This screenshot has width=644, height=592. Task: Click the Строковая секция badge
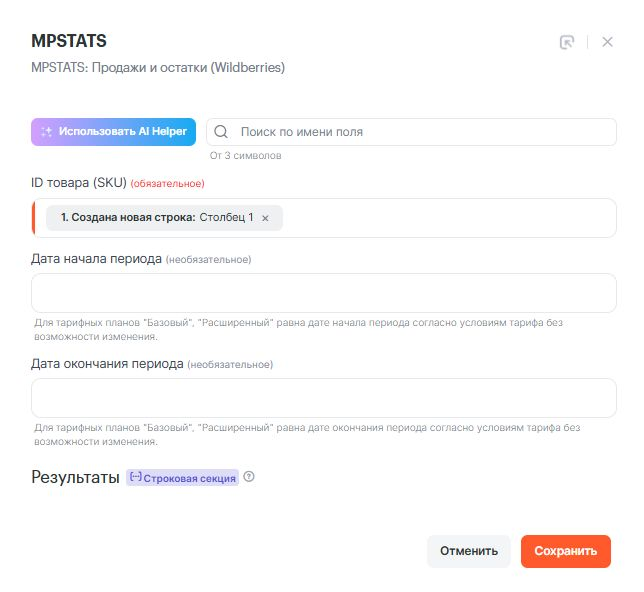pos(183,478)
